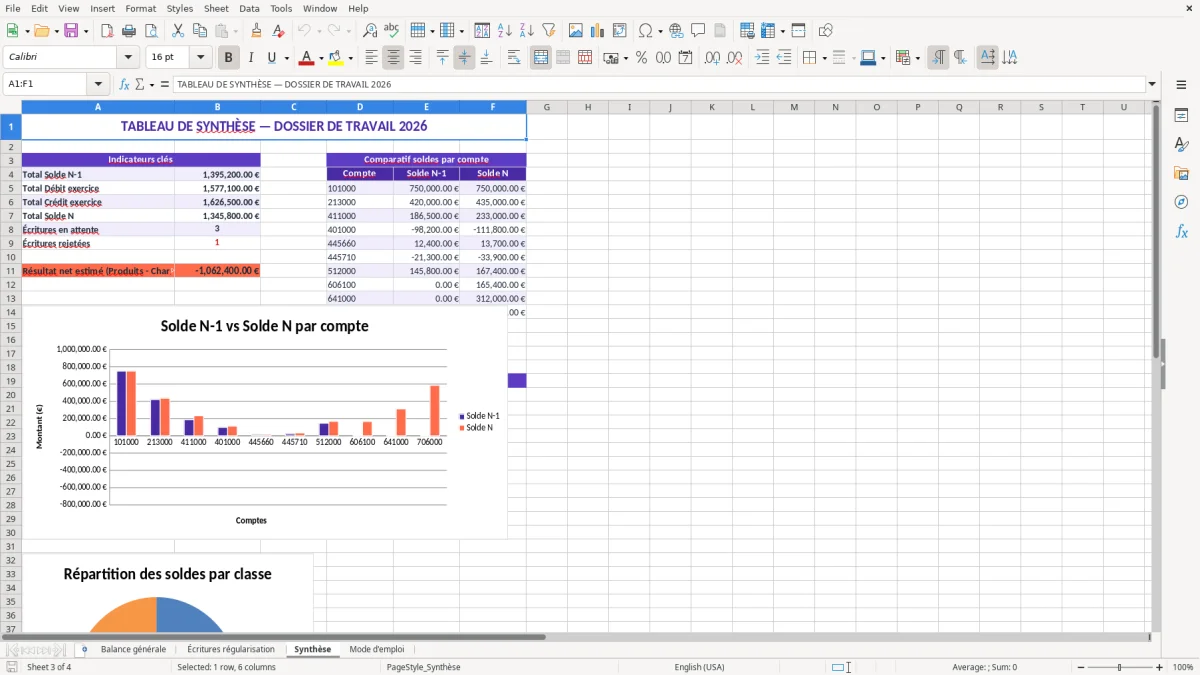Delete a decimal place
The image size is (1200, 675).
tap(735, 58)
